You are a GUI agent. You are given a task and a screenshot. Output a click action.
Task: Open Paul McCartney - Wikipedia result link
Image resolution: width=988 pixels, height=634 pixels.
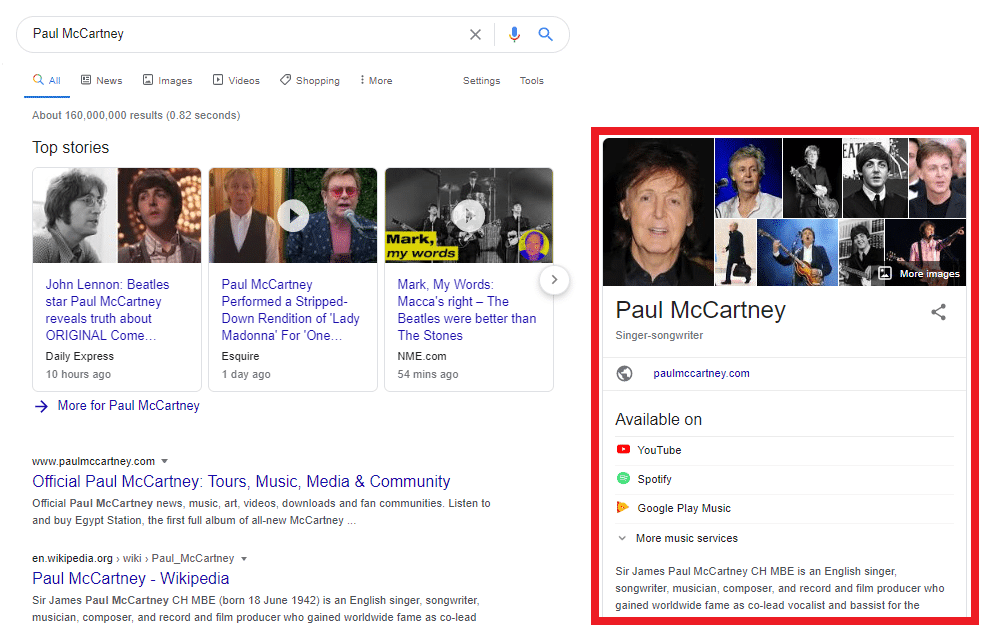click(131, 578)
